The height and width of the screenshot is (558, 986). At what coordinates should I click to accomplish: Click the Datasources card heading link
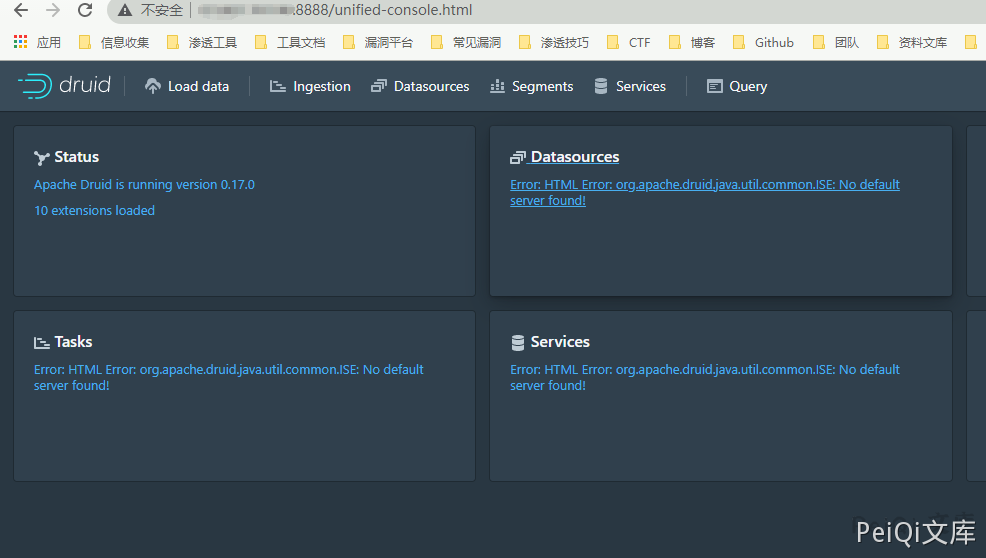tap(574, 157)
